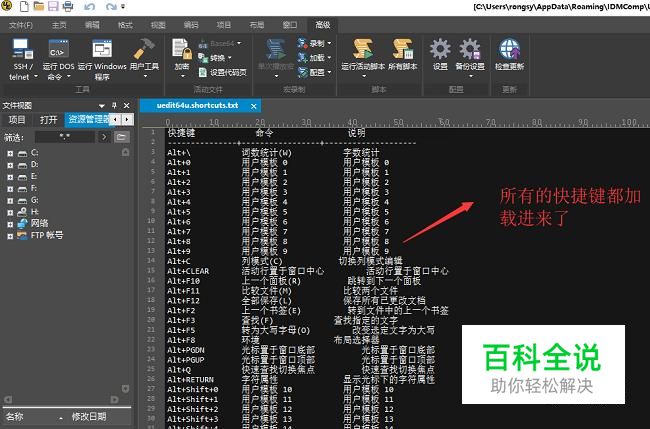Select the 资源管理器 tab in file view
This screenshot has height=429, width=650.
tap(88, 120)
